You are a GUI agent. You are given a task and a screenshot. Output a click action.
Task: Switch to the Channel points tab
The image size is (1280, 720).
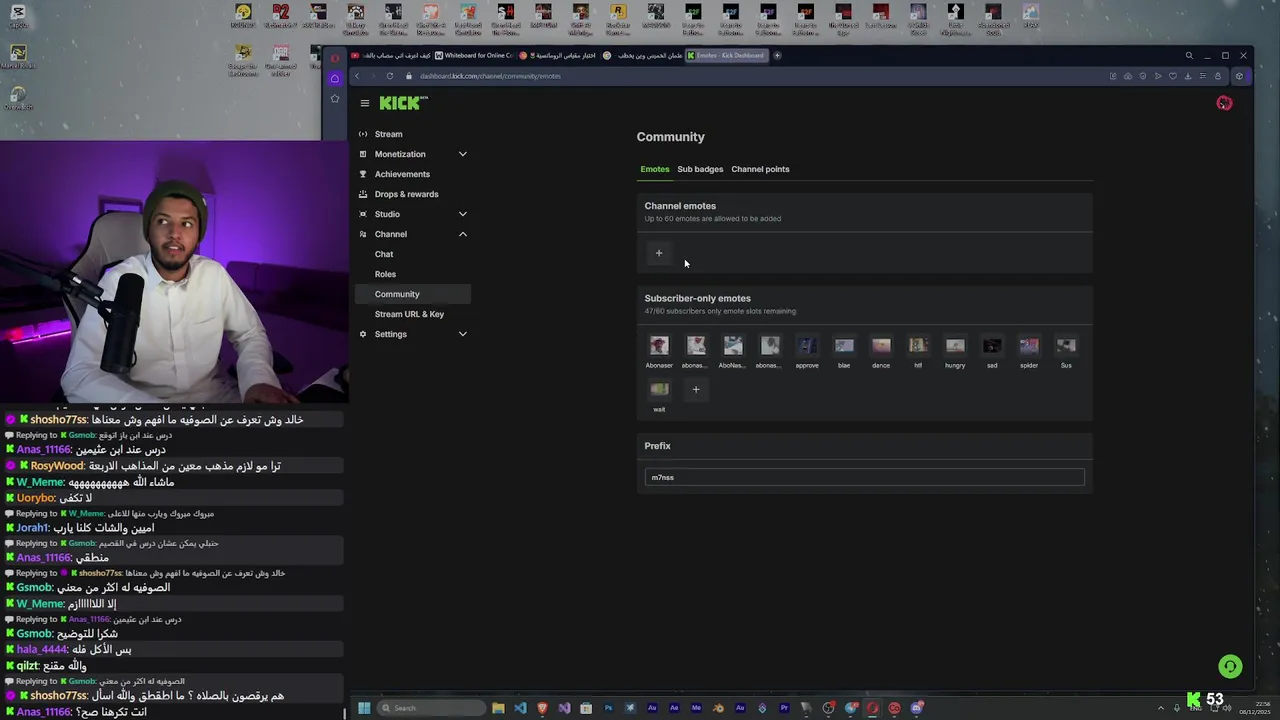coord(760,169)
